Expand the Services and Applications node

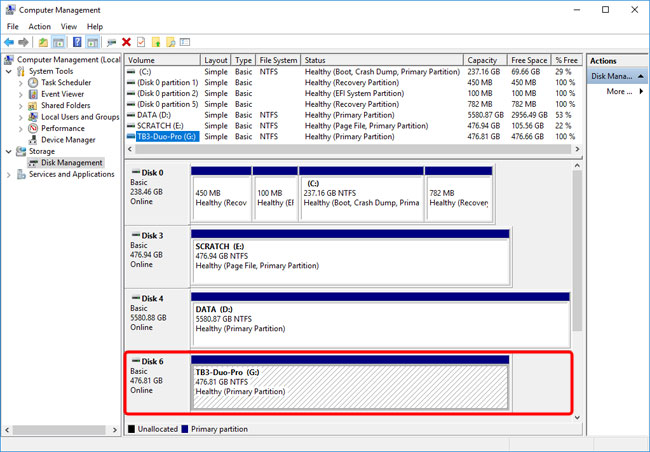9,175
